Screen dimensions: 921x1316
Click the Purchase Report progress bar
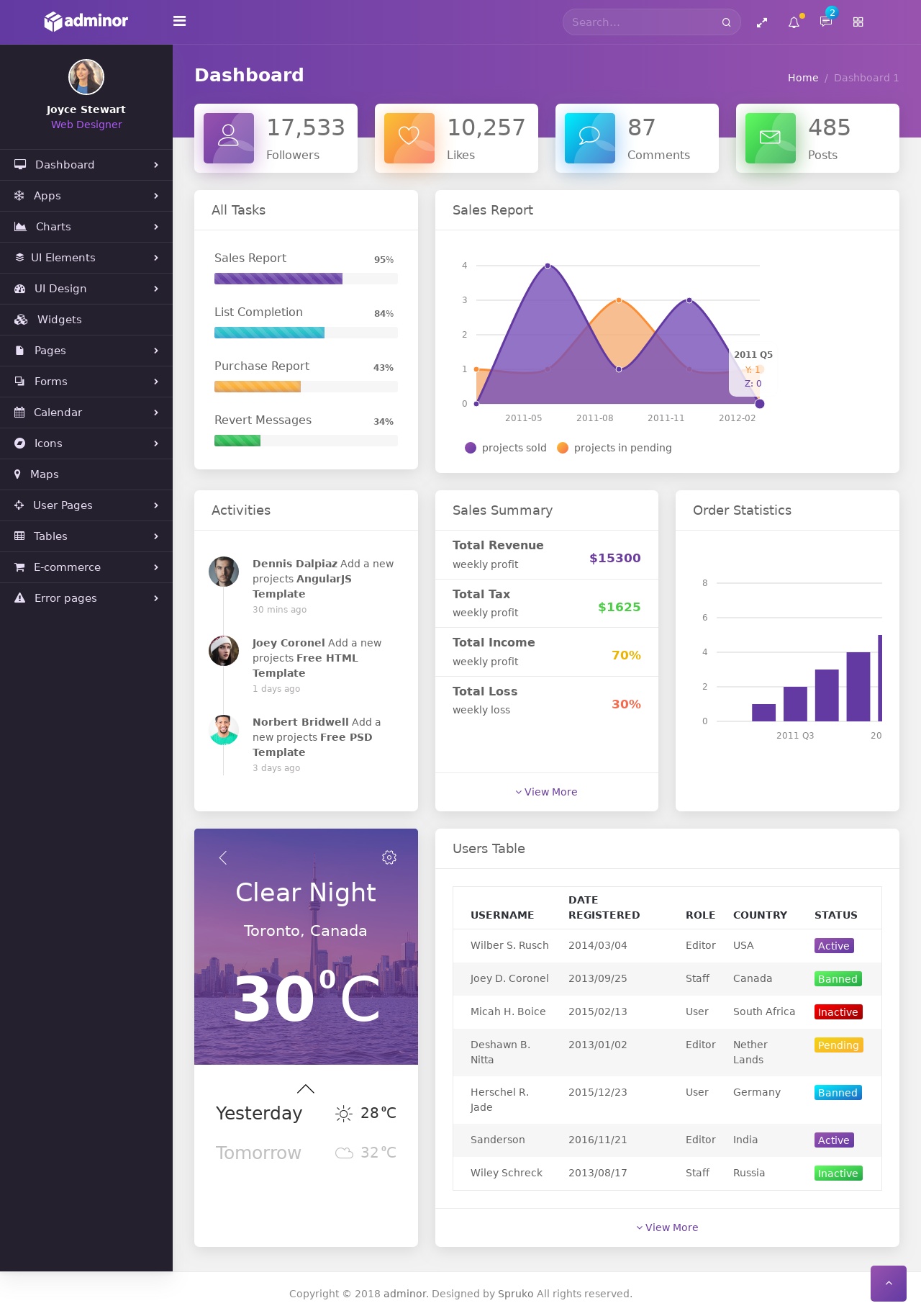point(306,387)
